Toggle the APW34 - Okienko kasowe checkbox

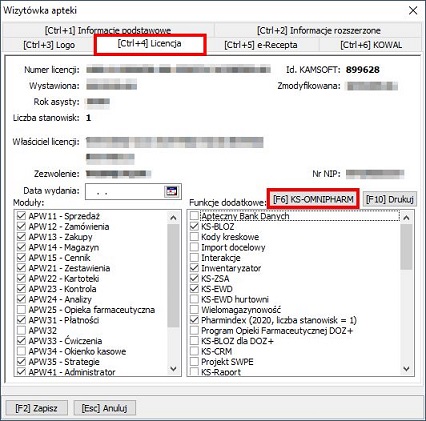pos(21,351)
